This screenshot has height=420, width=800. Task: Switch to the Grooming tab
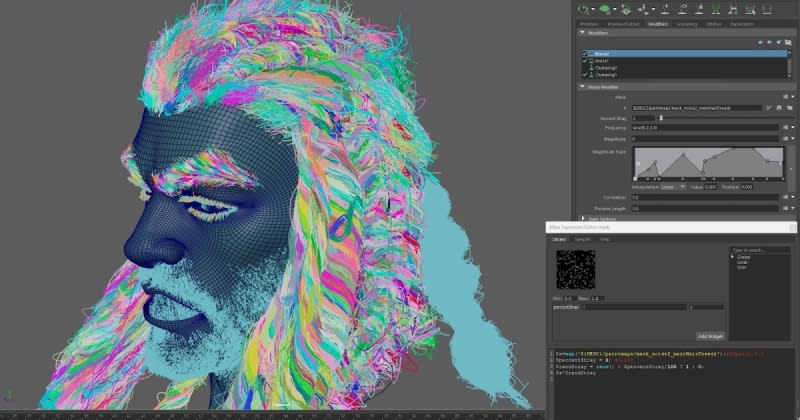[687, 23]
